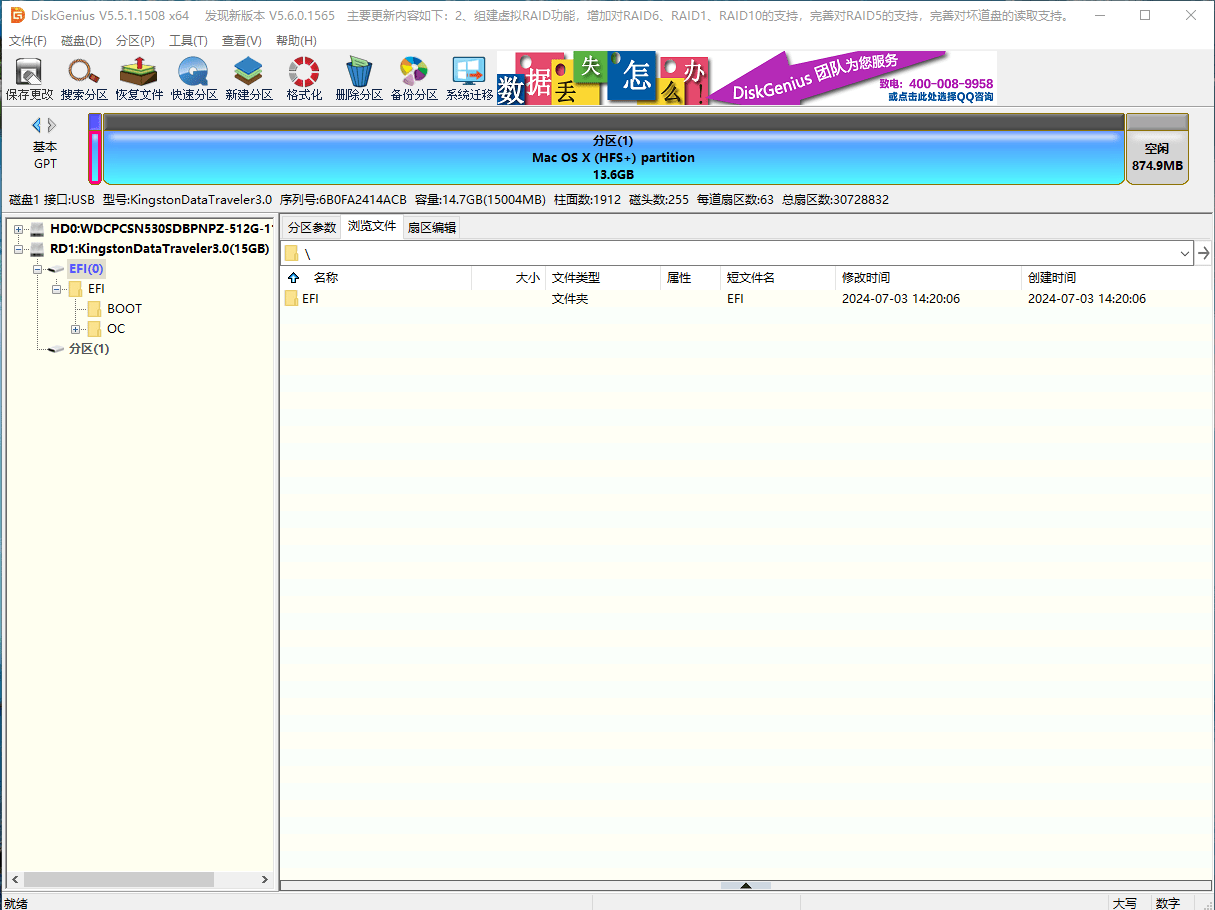The image size is (1215, 910).
Task: Go to previous disk with left arrow
Action: 37,125
